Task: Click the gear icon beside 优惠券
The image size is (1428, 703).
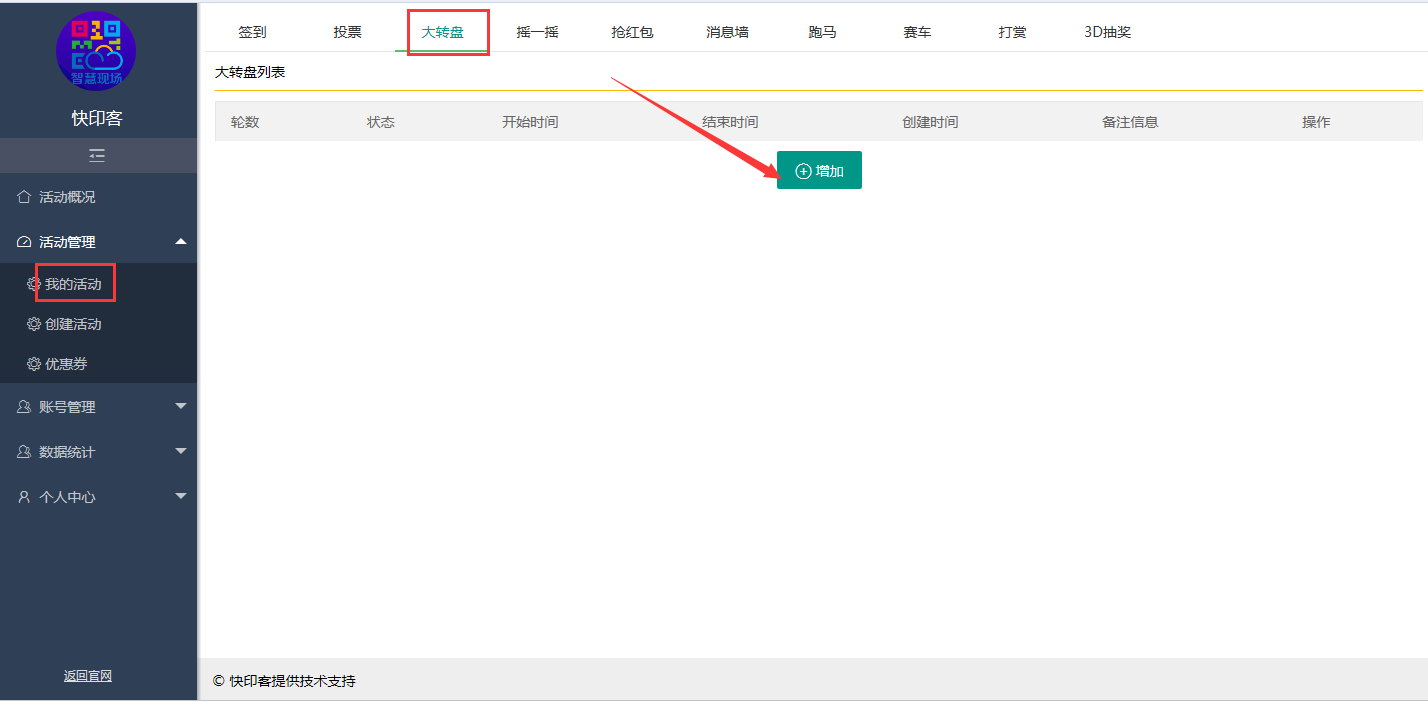Action: [34, 364]
